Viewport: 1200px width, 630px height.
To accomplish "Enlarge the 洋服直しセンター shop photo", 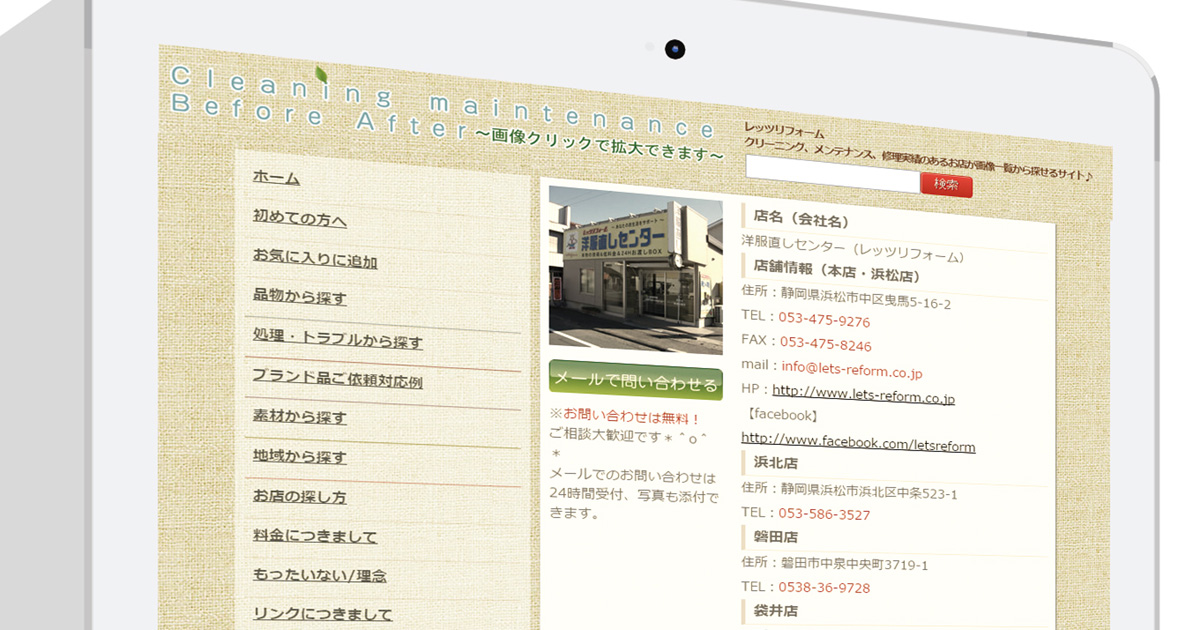I will coord(636,270).
